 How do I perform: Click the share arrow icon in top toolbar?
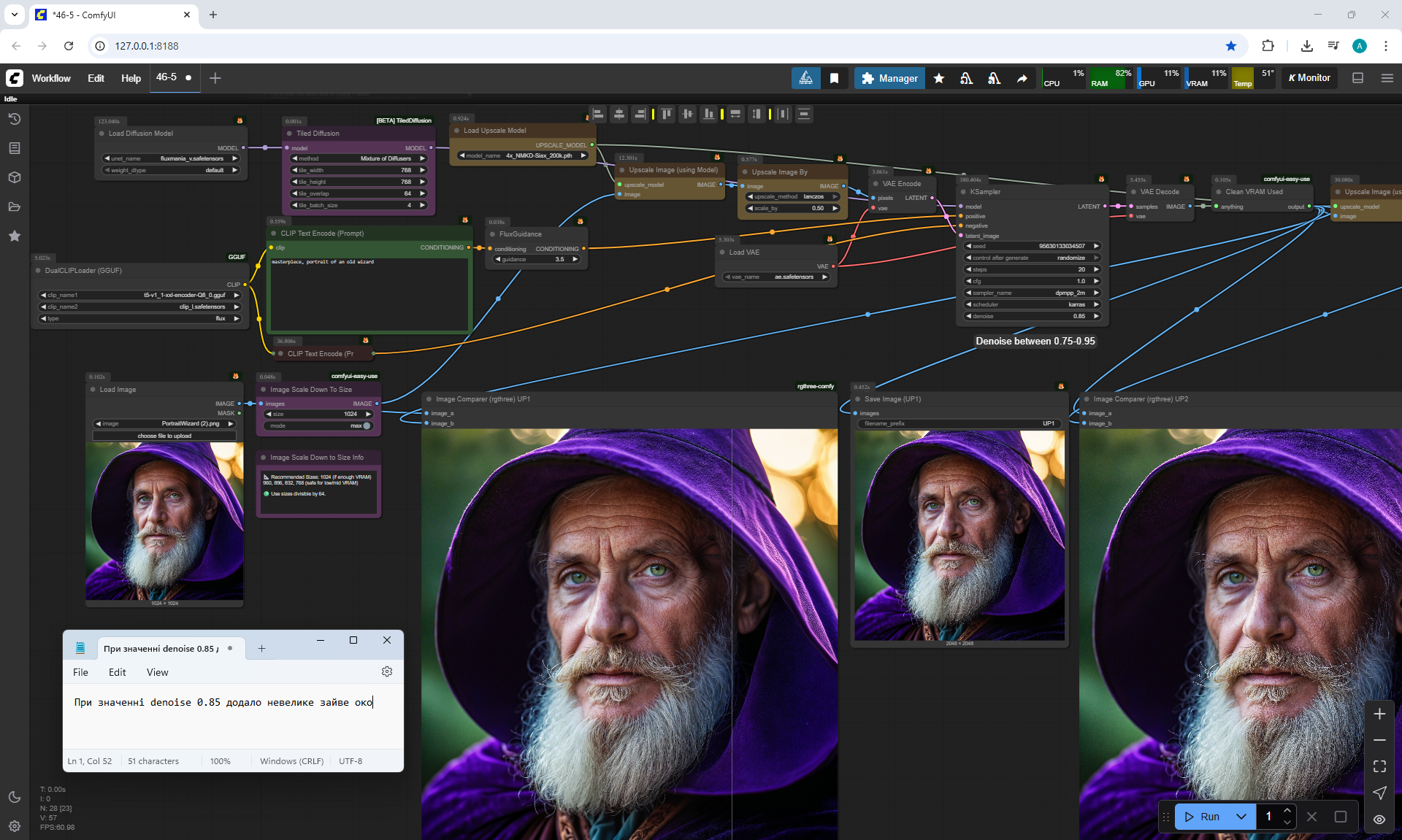coord(1022,78)
